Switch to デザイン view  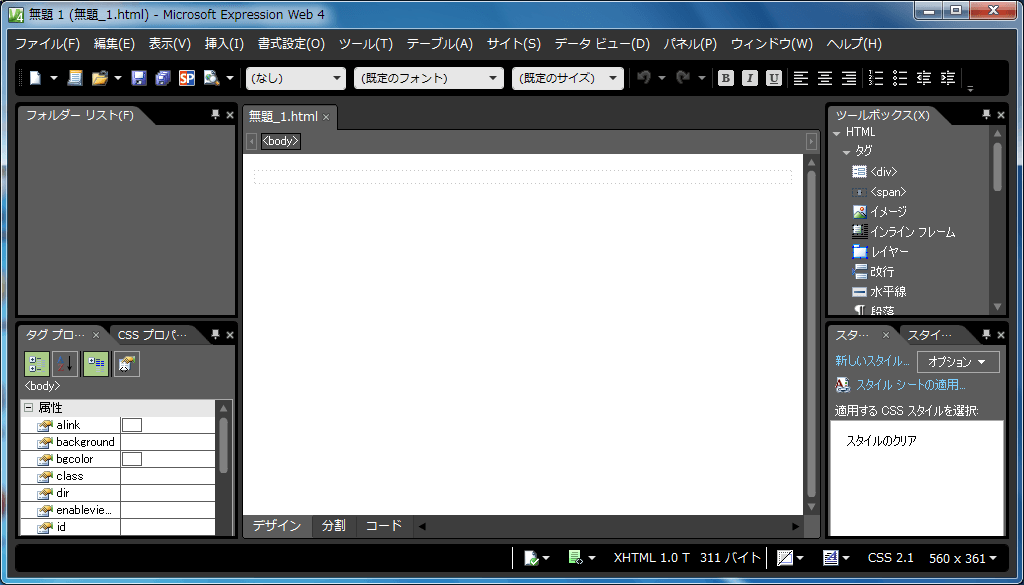tap(277, 526)
